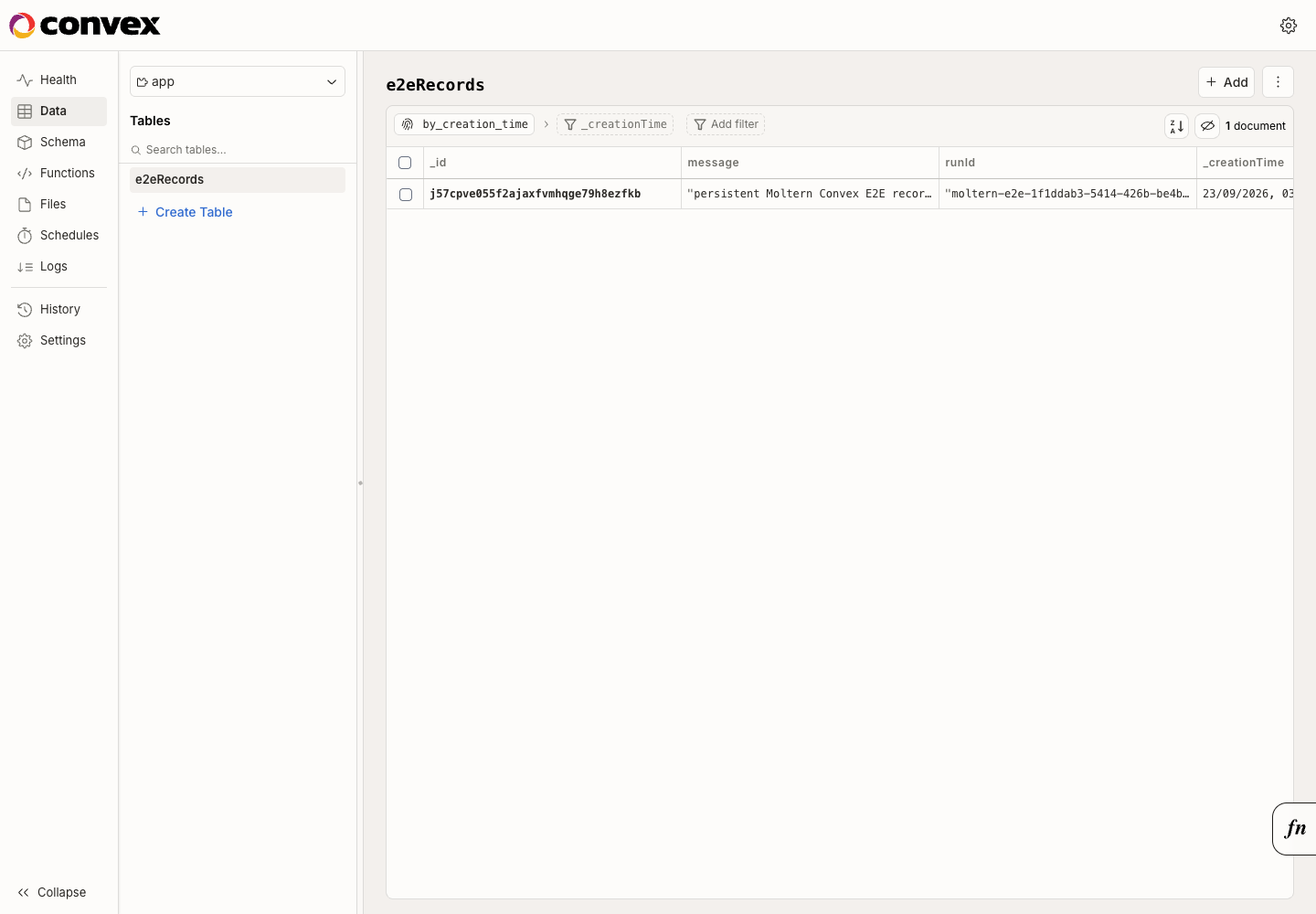Open deployment History
The width and height of the screenshot is (1316, 914).
click(58, 310)
